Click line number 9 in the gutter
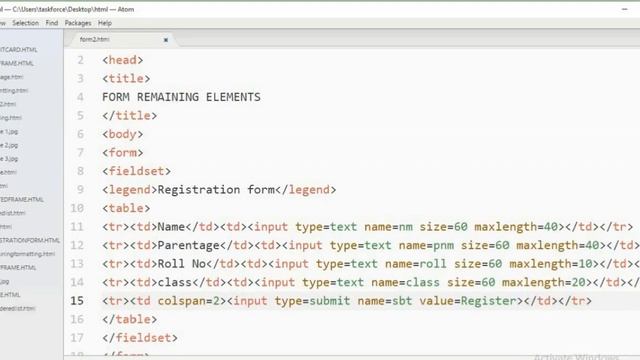The height and width of the screenshot is (360, 640). 80,189
